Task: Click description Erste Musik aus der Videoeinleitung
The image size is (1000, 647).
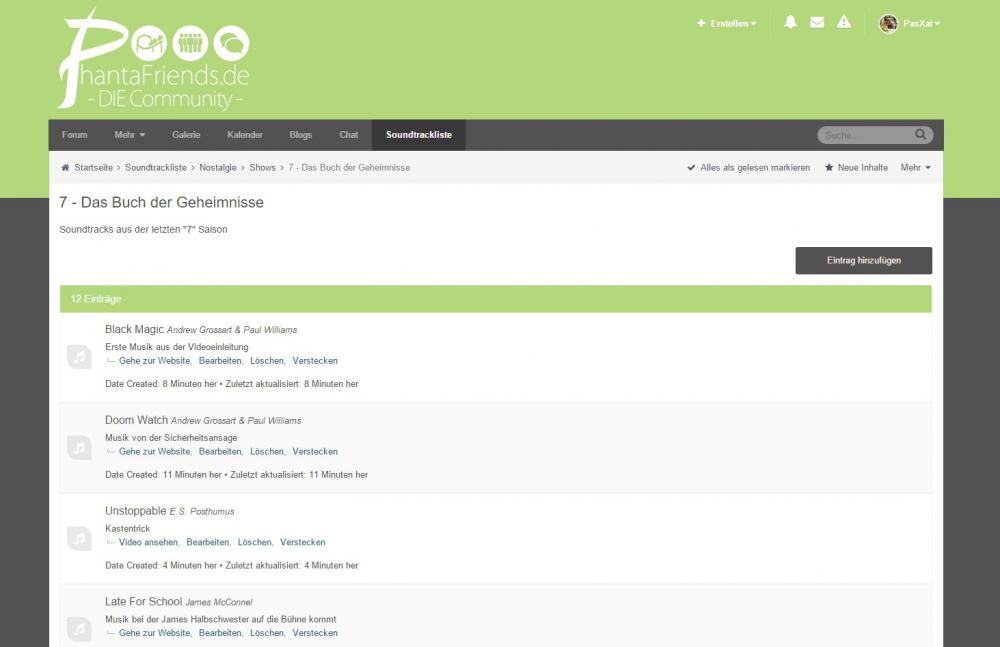Action: click(177, 347)
